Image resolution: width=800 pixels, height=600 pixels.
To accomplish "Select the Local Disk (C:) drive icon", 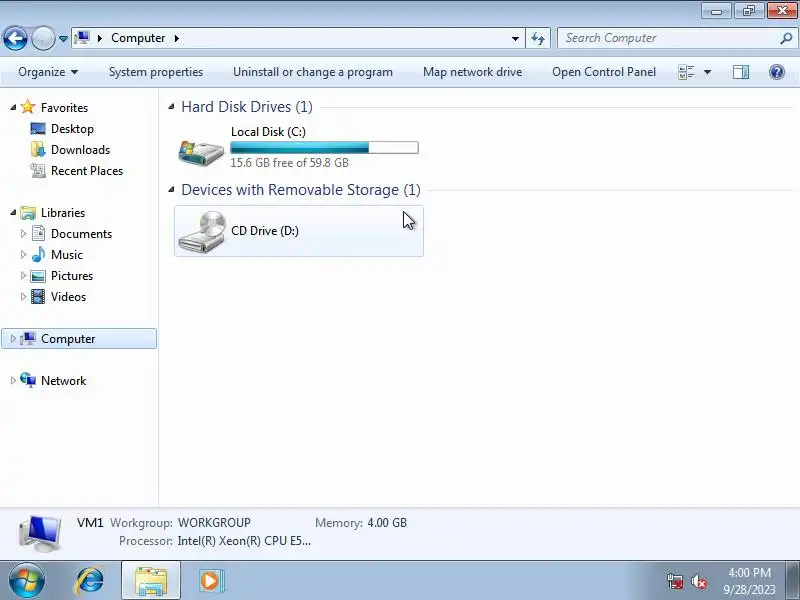I will pos(201,152).
